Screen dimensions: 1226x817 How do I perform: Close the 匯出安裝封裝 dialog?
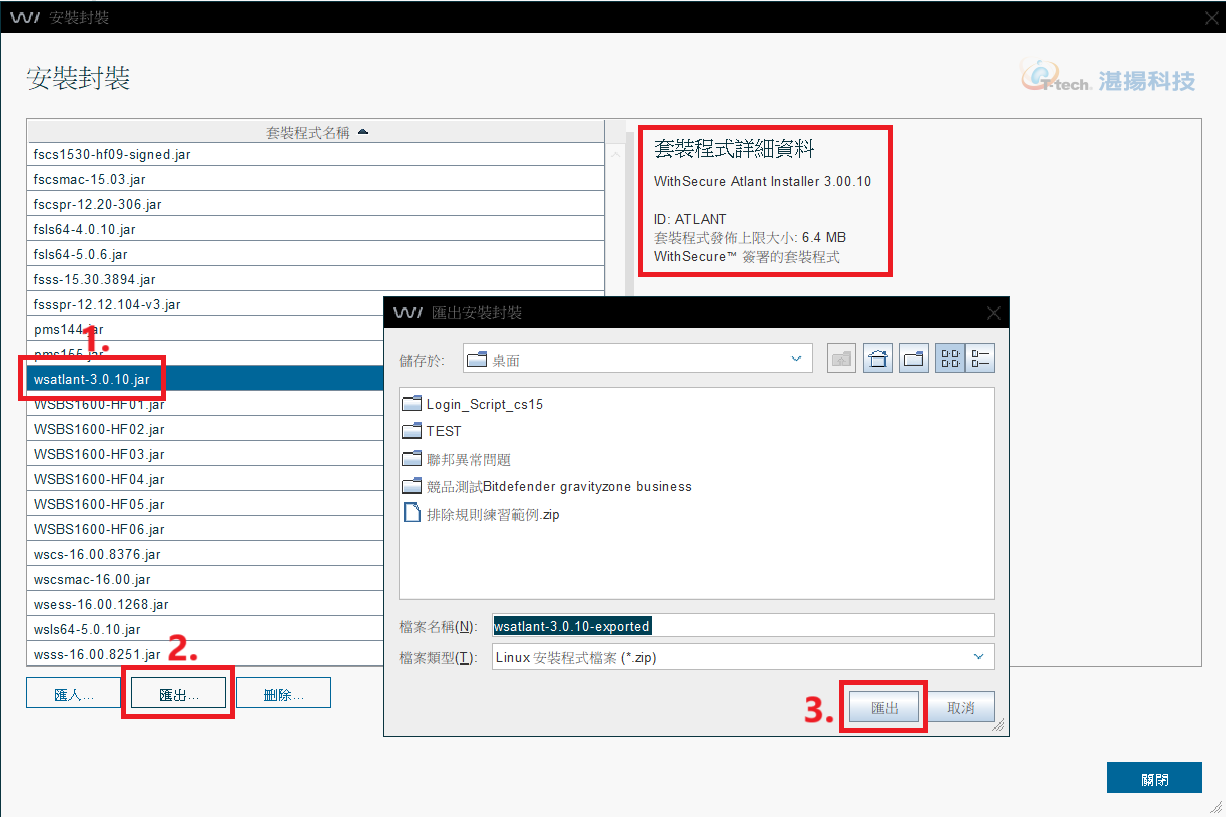994,313
